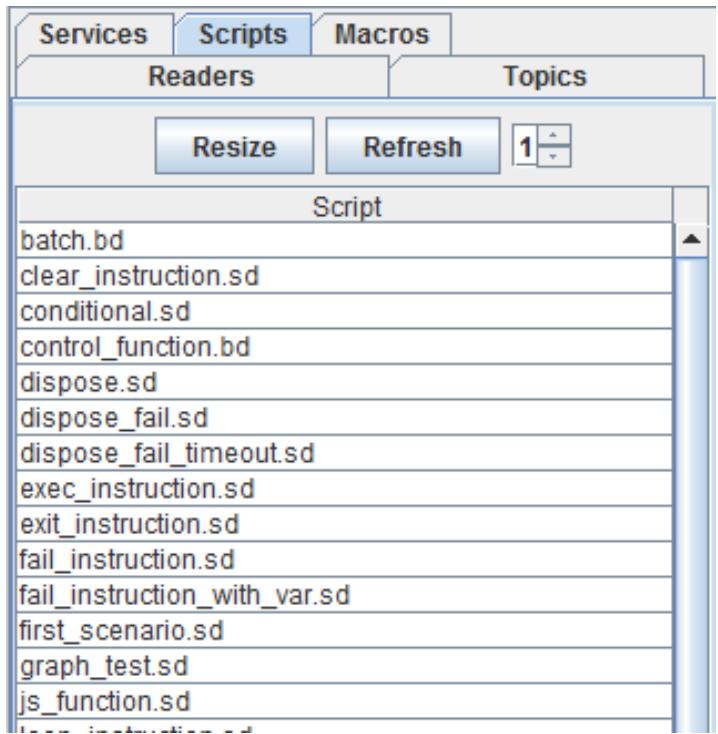Open the Macros tab
This screenshot has height=734, width=718.
click(x=382, y=35)
